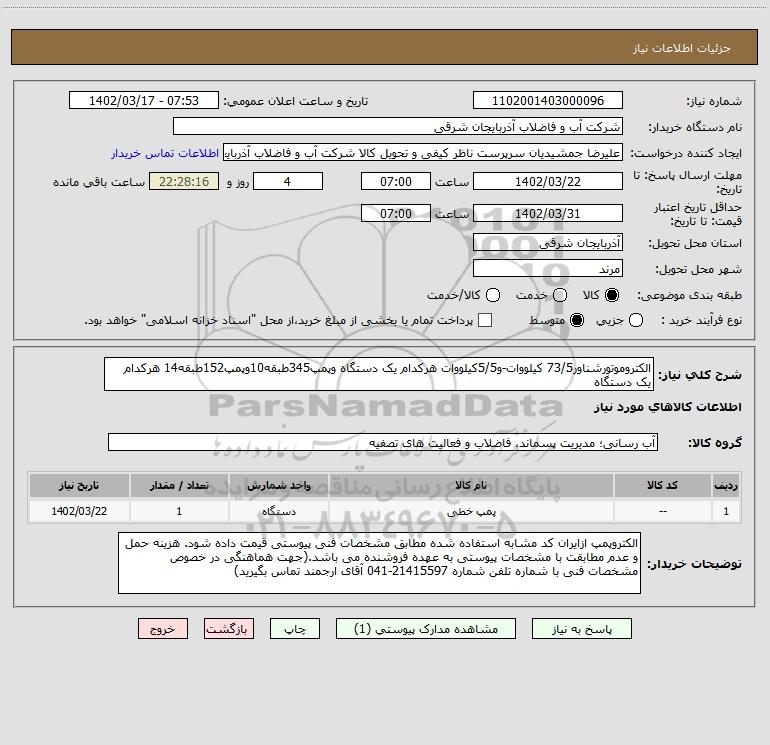Choose the متوسط purchase type radio
Screen dimensions: 770x745
[x=577, y=321]
